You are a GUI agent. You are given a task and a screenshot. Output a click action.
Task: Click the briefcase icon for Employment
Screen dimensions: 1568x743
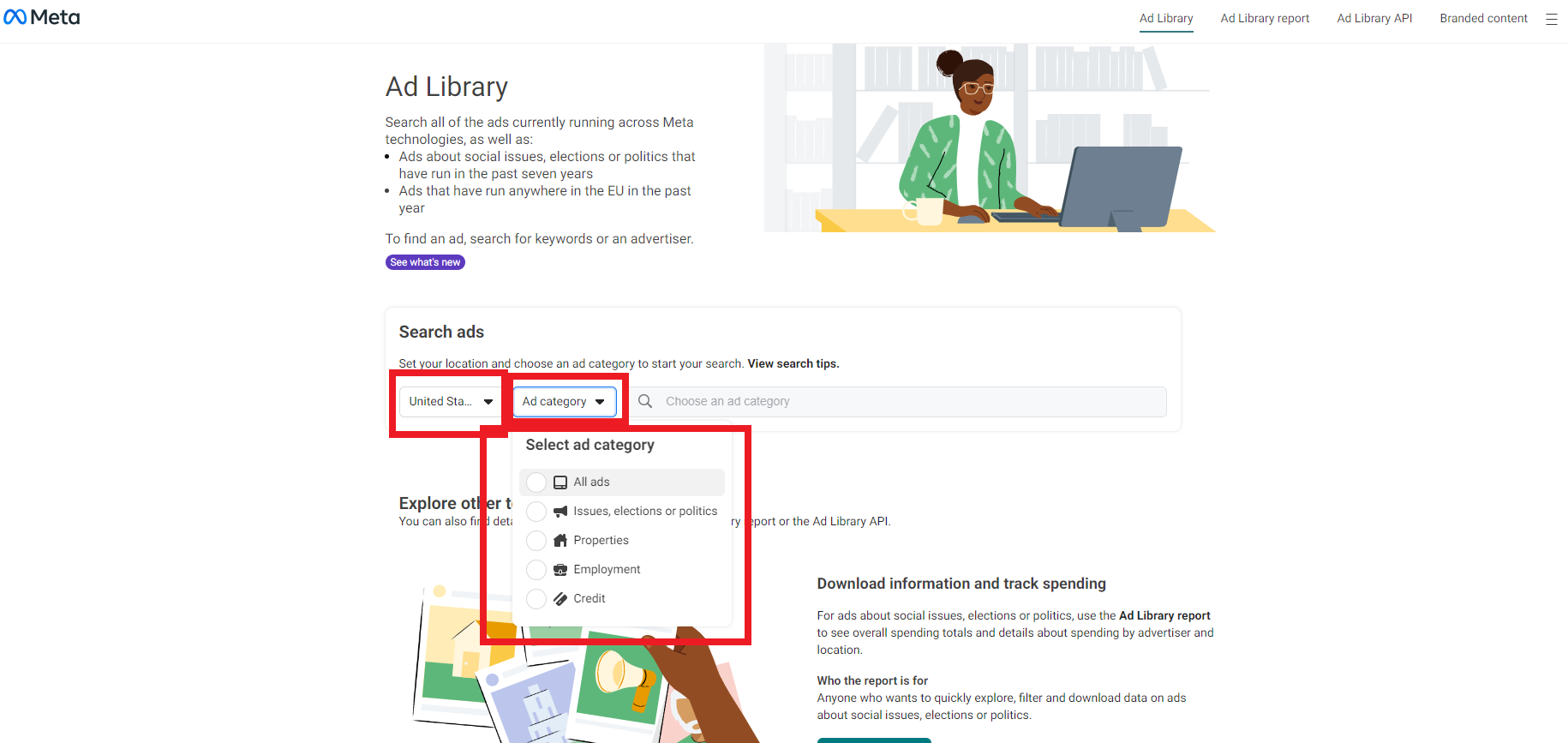tap(560, 570)
